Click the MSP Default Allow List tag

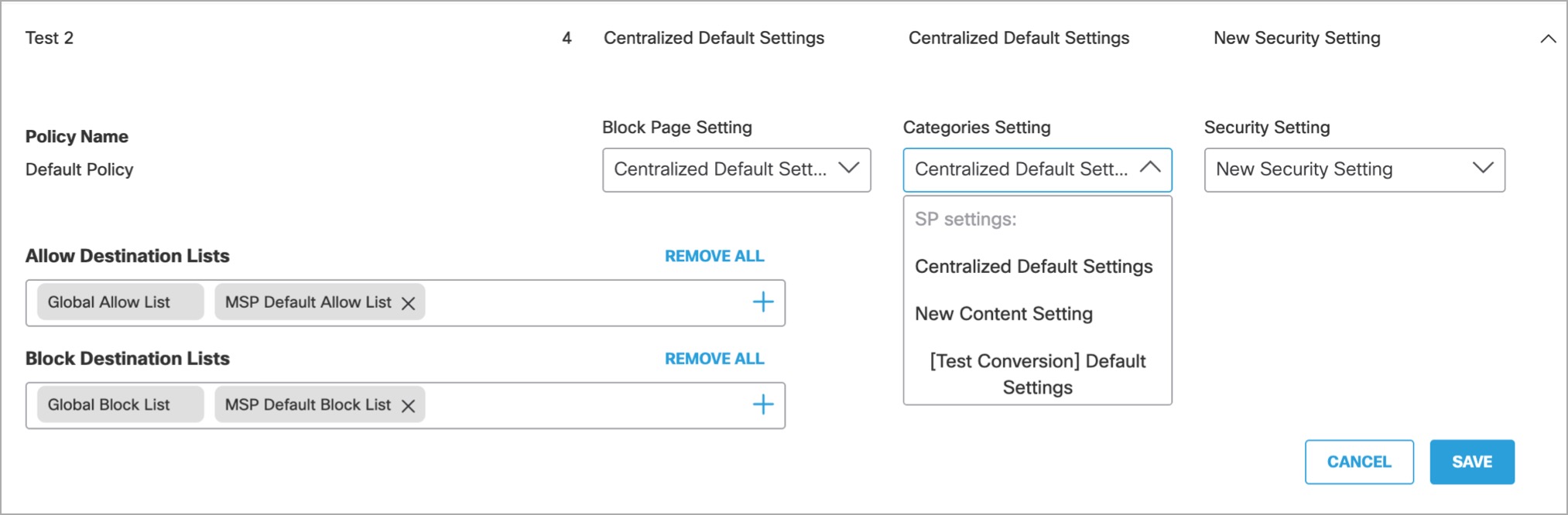click(x=307, y=302)
